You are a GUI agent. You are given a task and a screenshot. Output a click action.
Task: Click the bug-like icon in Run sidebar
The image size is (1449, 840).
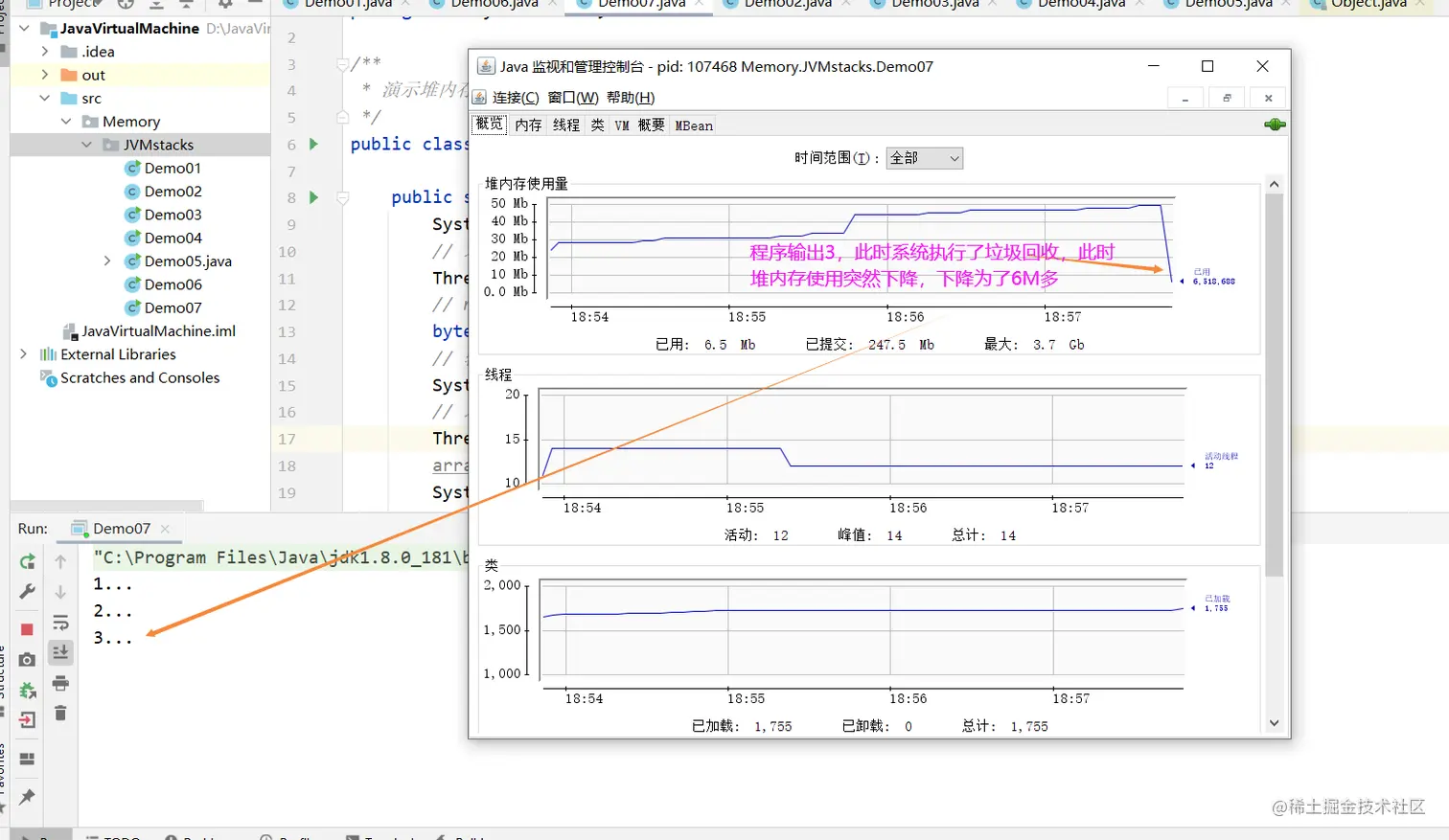(27, 690)
